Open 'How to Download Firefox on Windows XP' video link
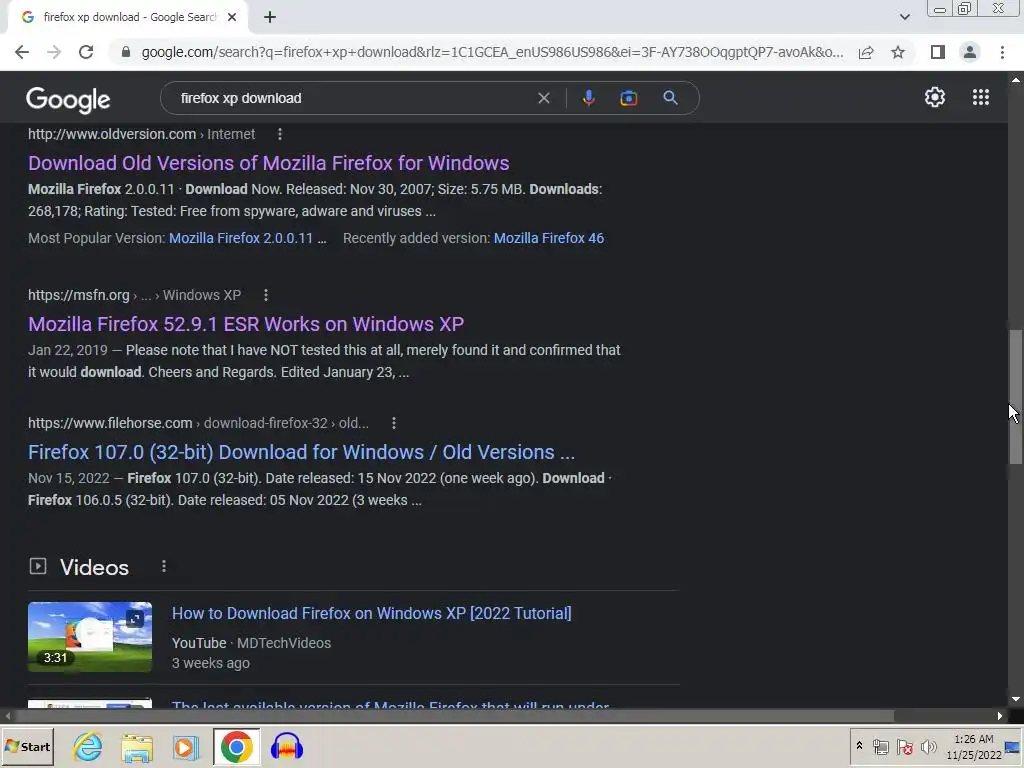The image size is (1024, 768). 372,613
